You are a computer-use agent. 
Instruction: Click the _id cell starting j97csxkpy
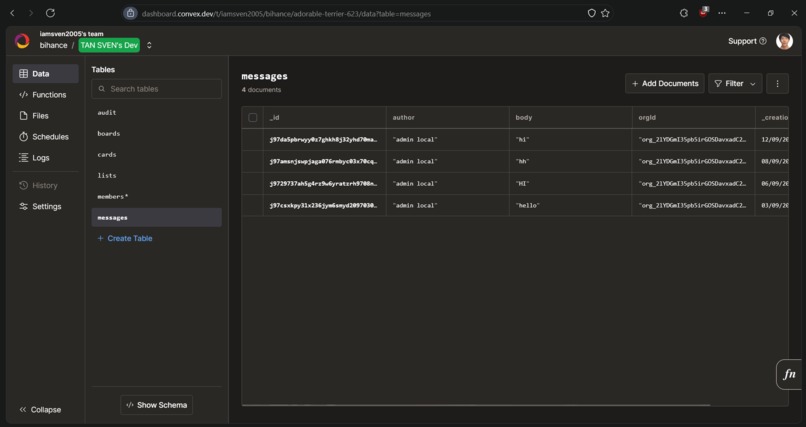tap(324, 206)
